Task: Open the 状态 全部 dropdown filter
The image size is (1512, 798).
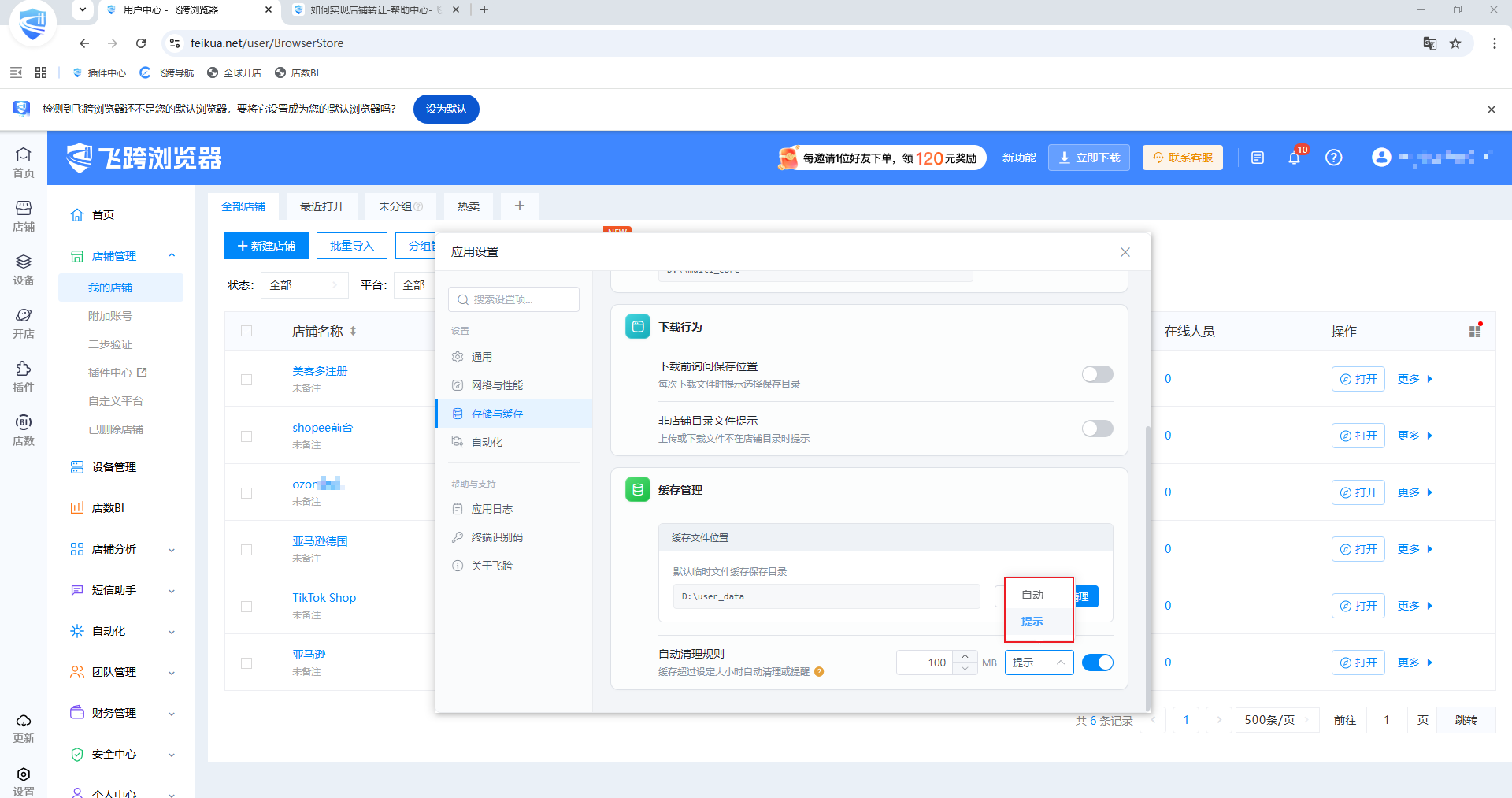Action: 304,285
